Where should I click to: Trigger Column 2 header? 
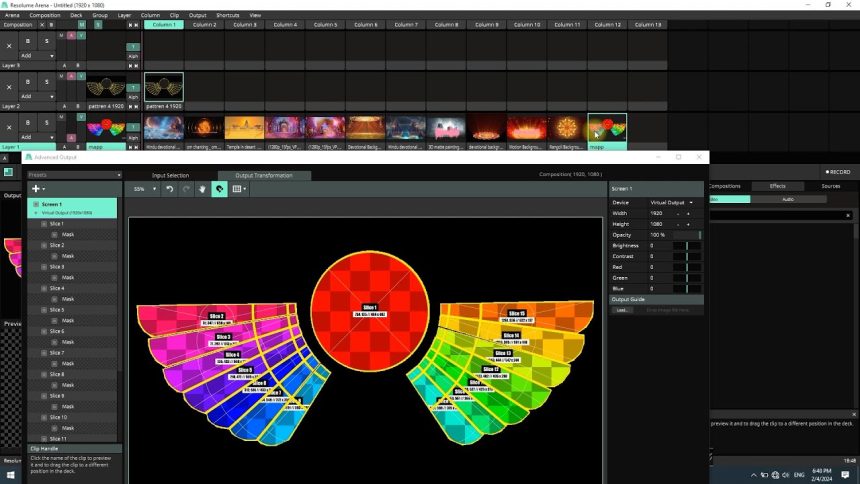[205, 25]
